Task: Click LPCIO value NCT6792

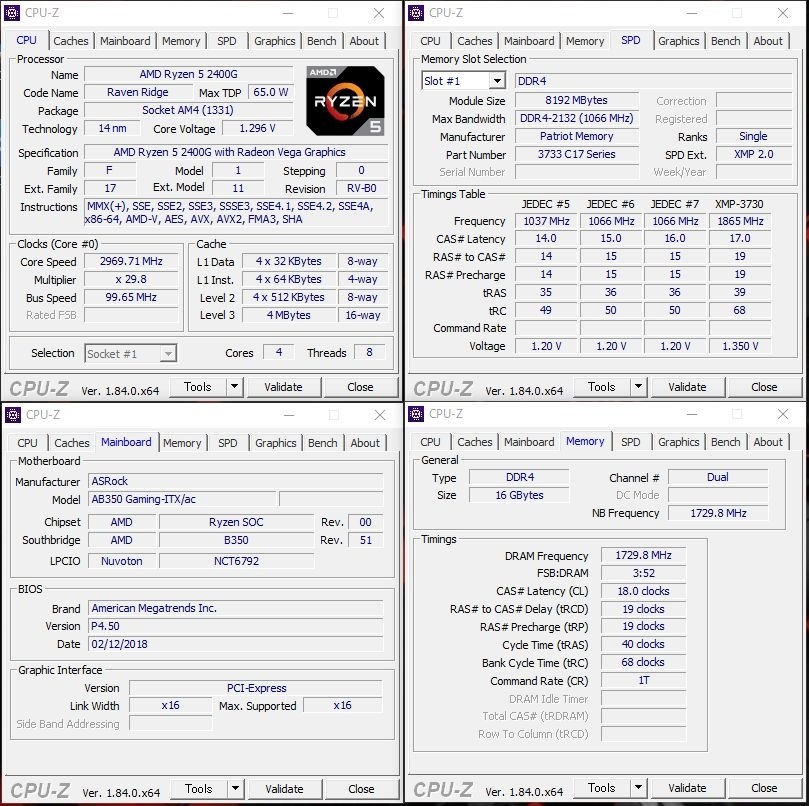Action: pos(236,561)
